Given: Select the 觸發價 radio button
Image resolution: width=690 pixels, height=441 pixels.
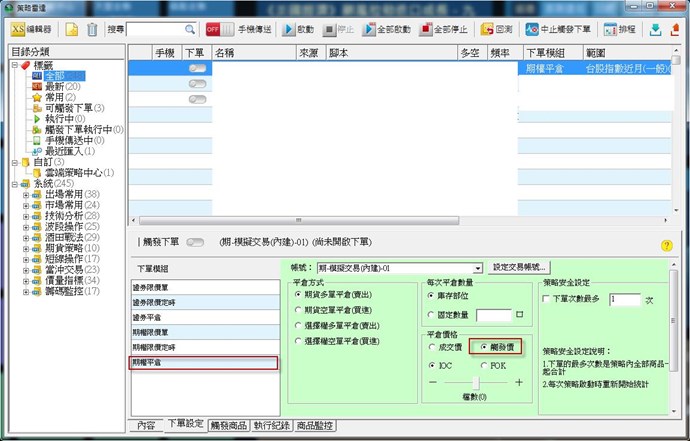Looking at the screenshot, I should 471,345.
